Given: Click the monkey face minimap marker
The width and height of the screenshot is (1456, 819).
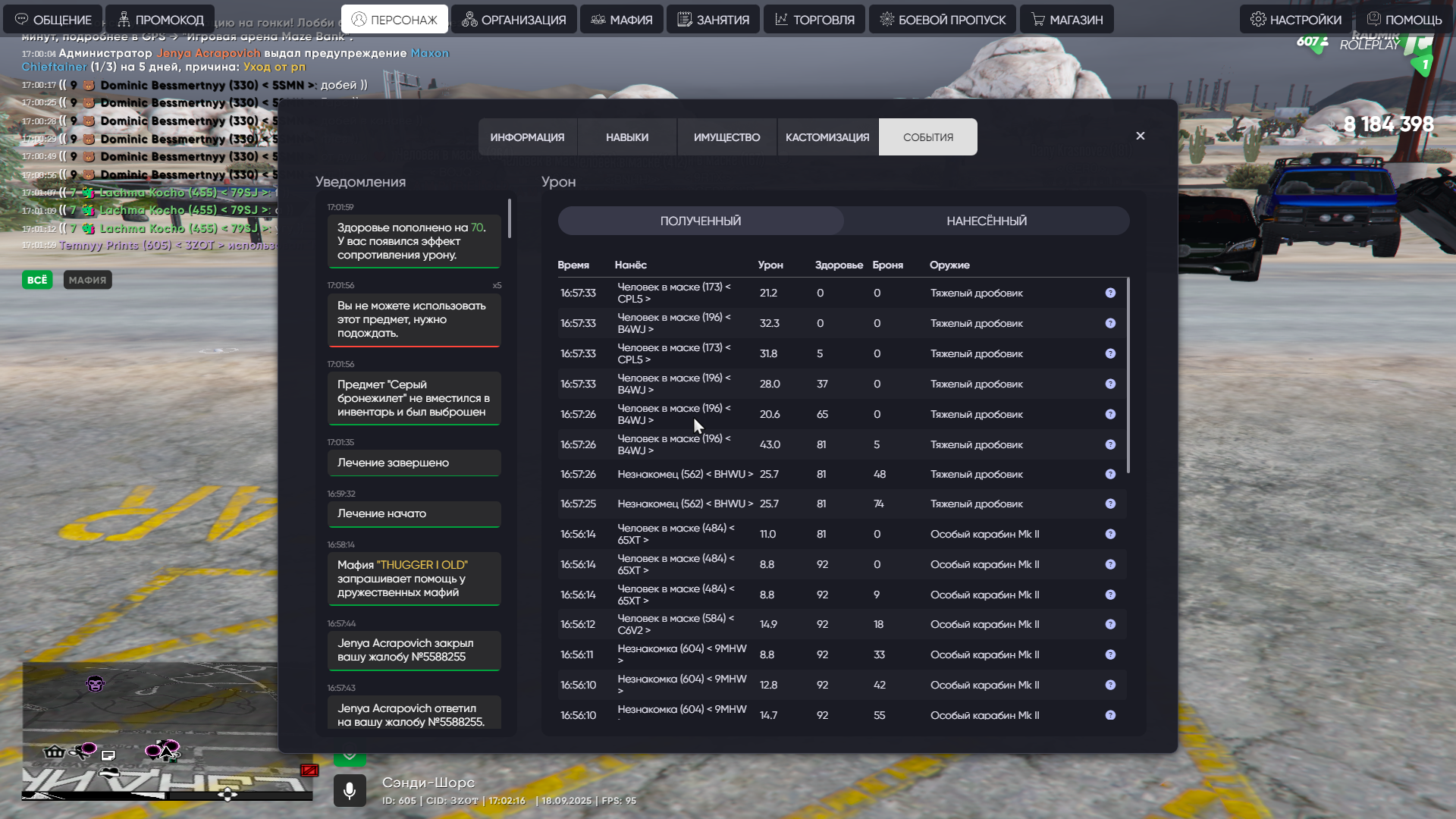Looking at the screenshot, I should (x=95, y=684).
